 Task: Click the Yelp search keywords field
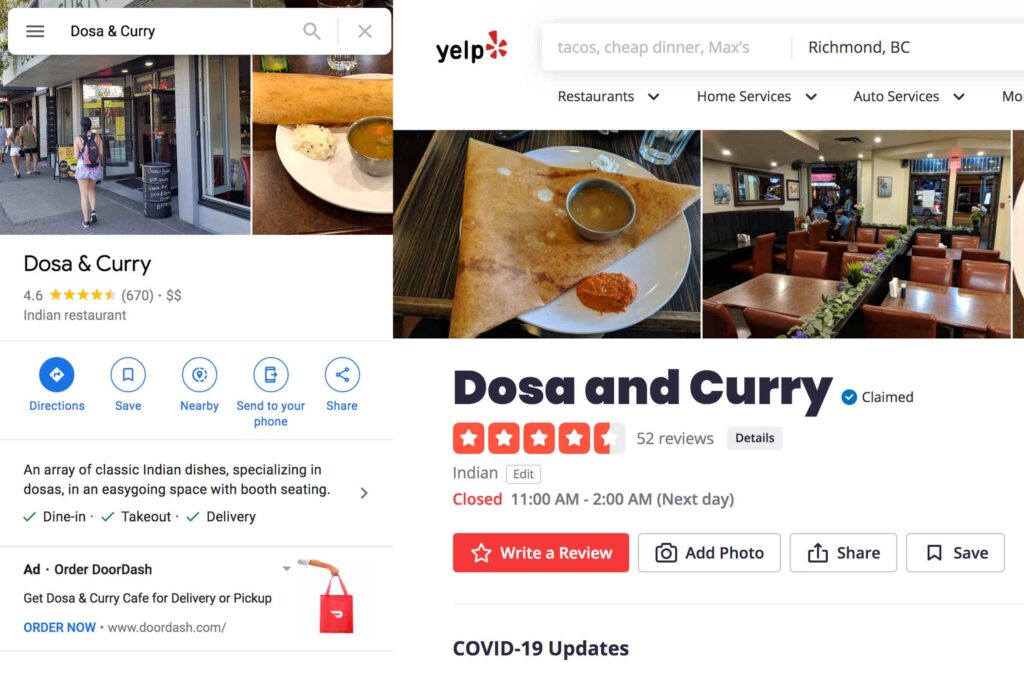coord(666,47)
